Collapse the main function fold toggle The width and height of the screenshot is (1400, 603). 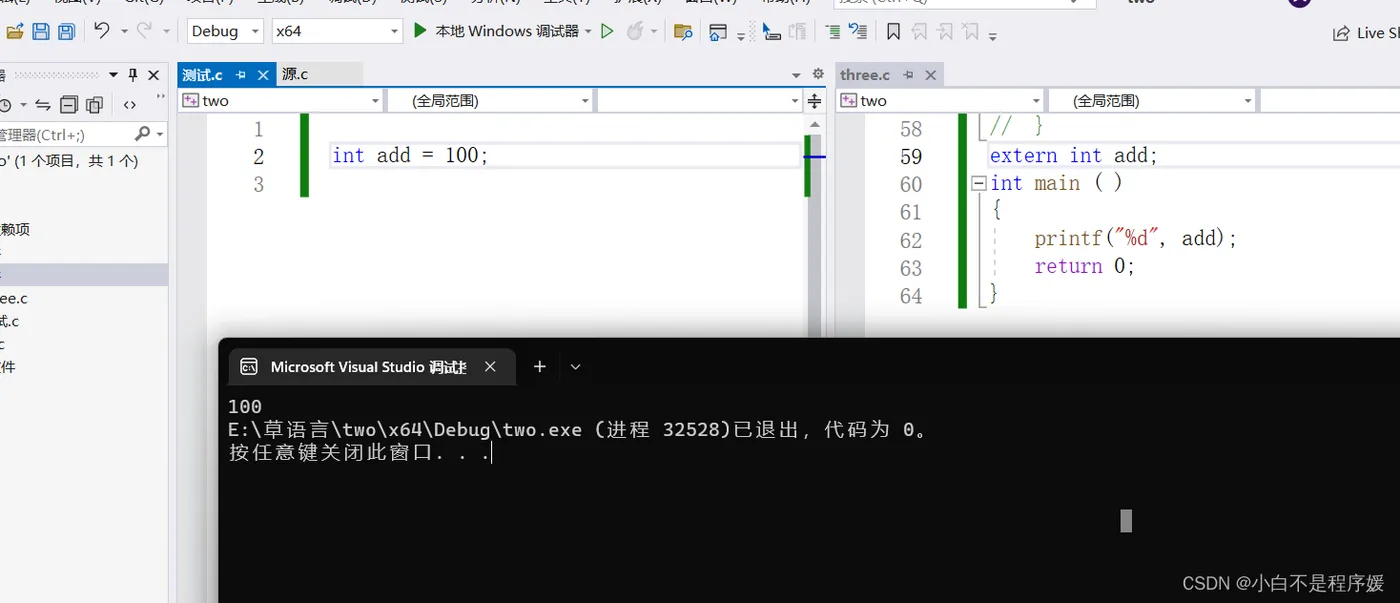[x=978, y=184]
